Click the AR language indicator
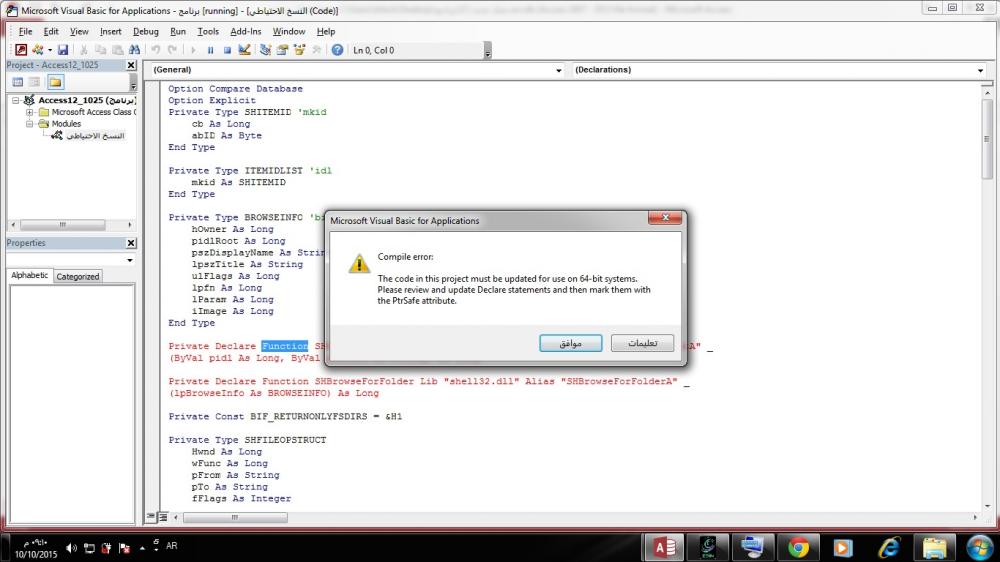Image resolution: width=1000 pixels, height=562 pixels. [x=172, y=546]
